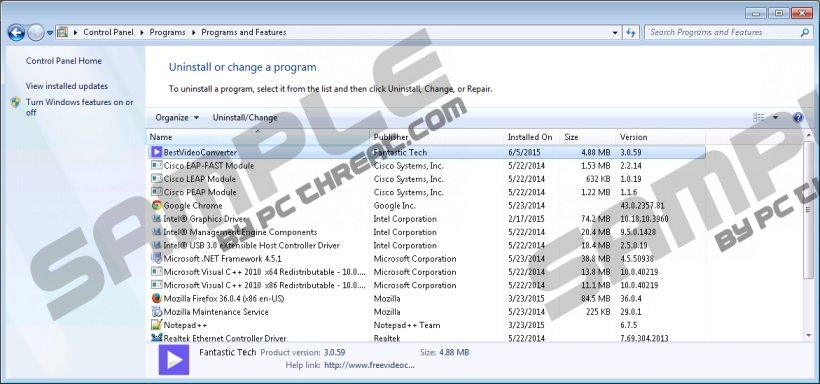Click the list scrollbar down arrow
Screen dimensions: 820x384
click(x=808, y=335)
